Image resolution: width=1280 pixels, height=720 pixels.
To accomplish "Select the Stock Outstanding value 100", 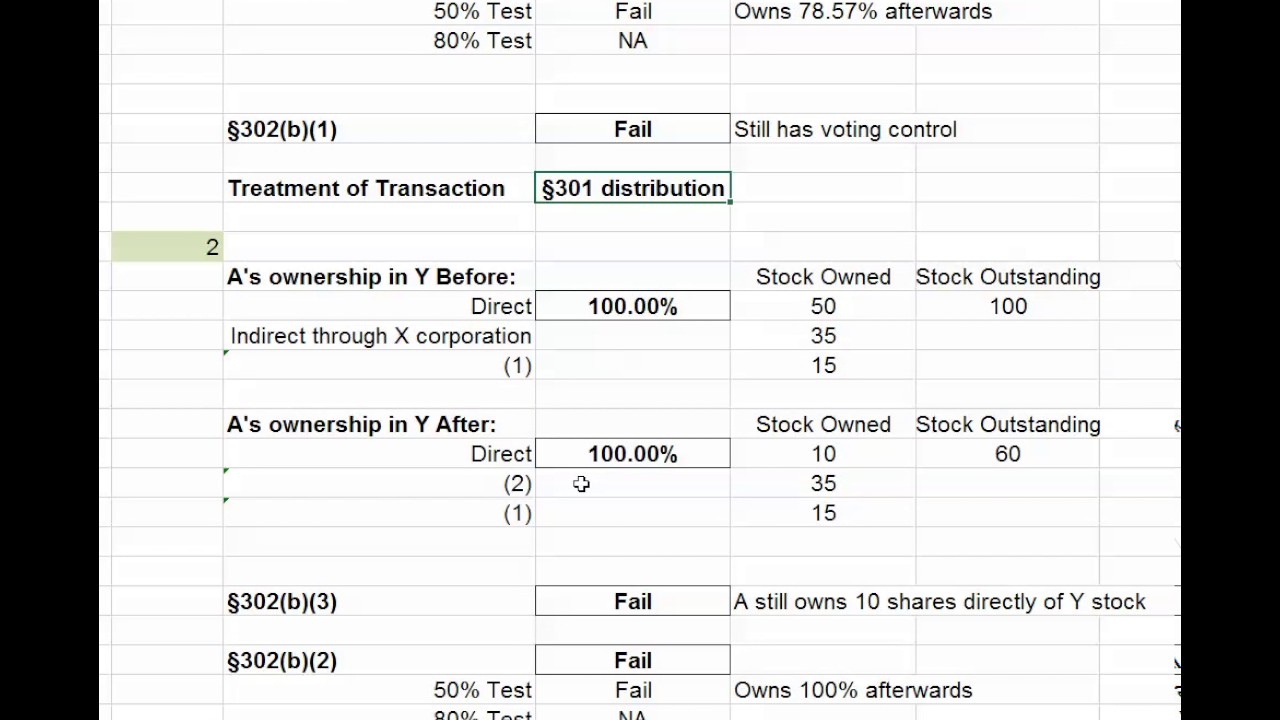I will [1007, 306].
